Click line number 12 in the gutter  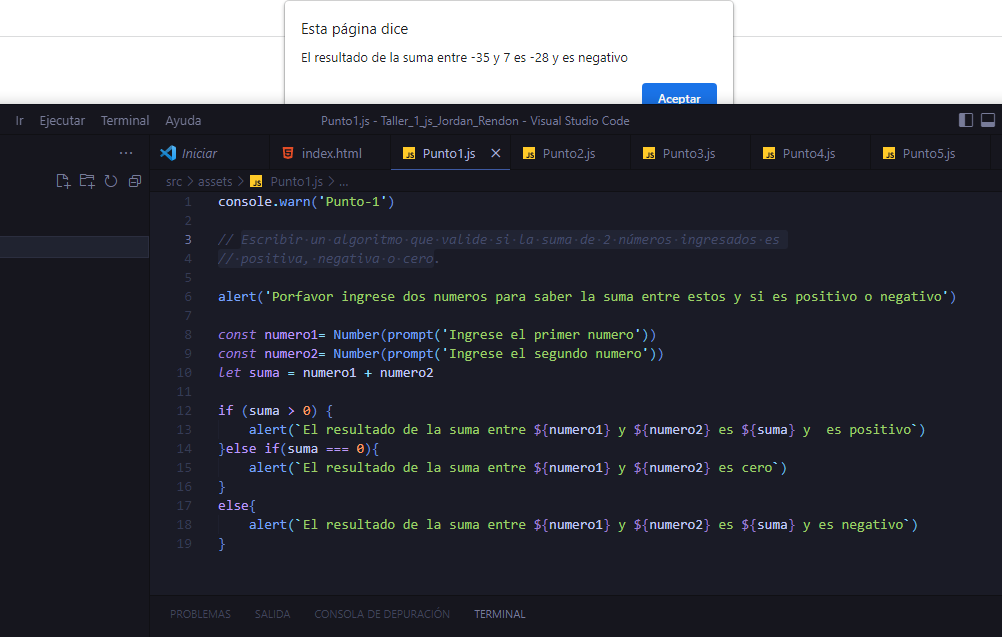[184, 411]
